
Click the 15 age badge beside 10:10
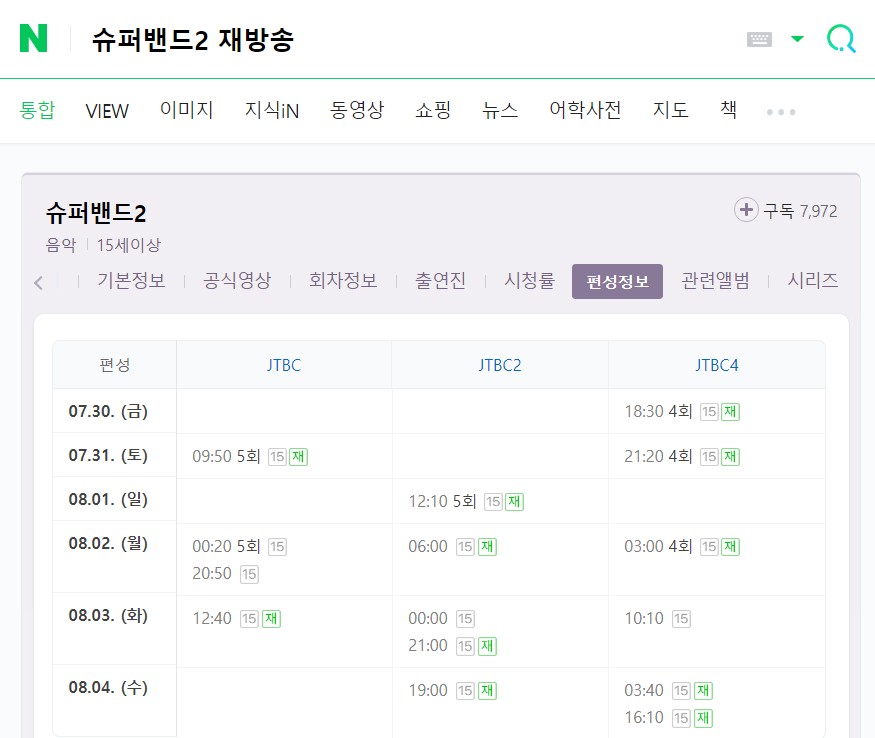681,619
